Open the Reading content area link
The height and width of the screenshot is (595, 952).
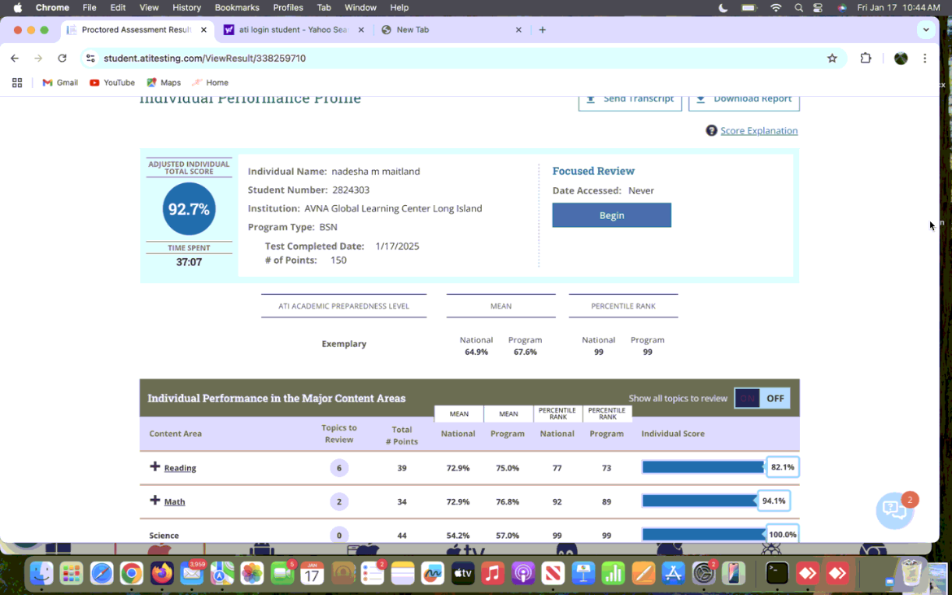pos(180,468)
